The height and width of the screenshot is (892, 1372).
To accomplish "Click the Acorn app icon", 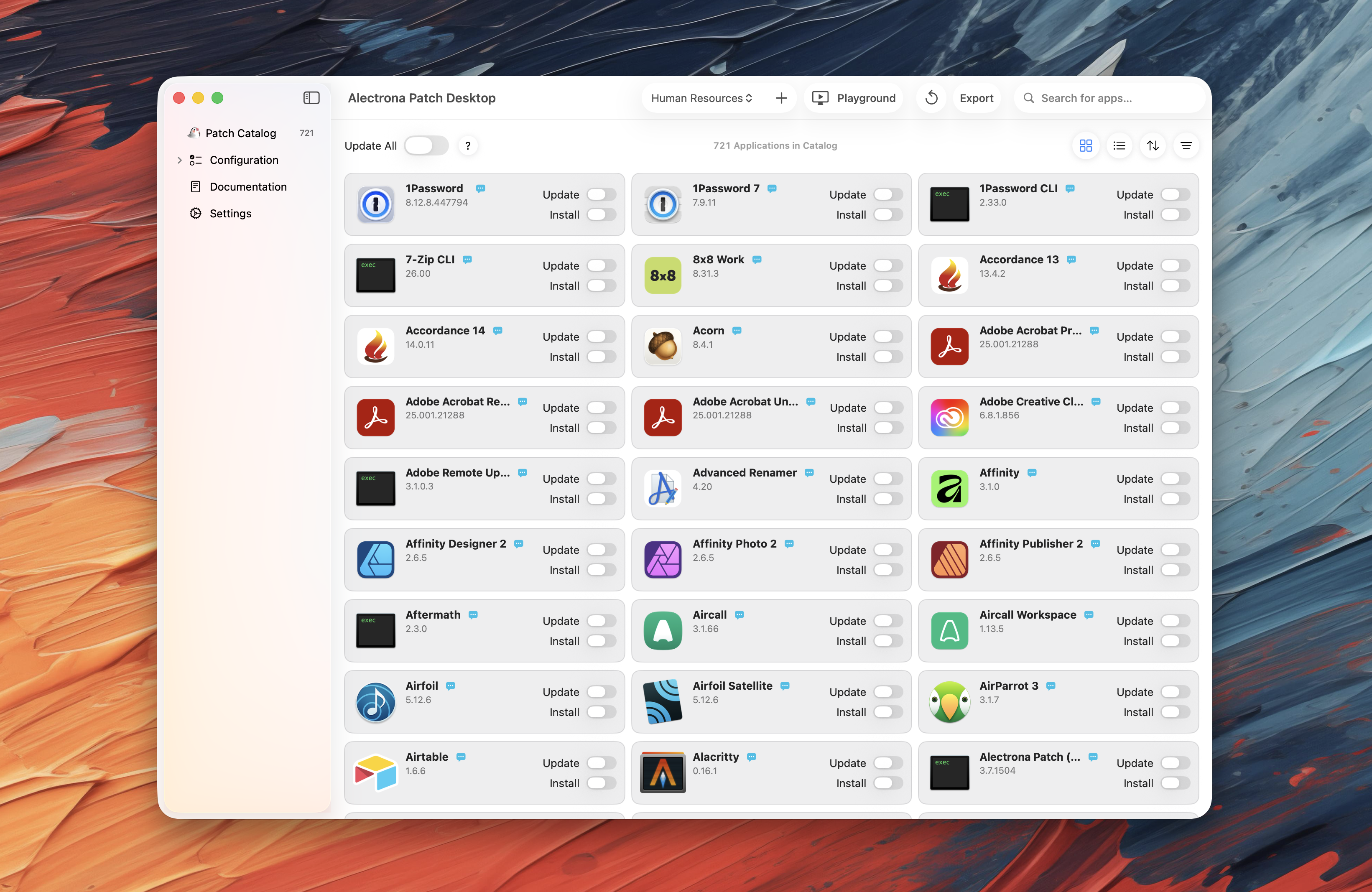I will pos(662,347).
